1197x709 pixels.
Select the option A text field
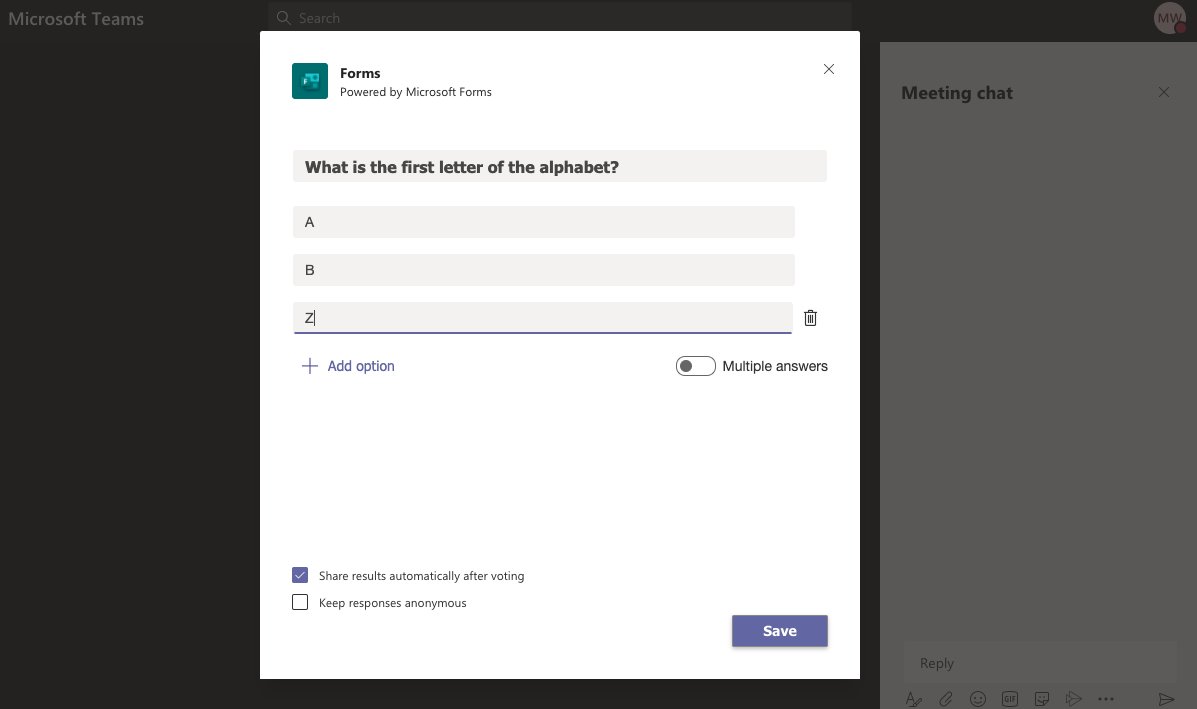point(543,221)
